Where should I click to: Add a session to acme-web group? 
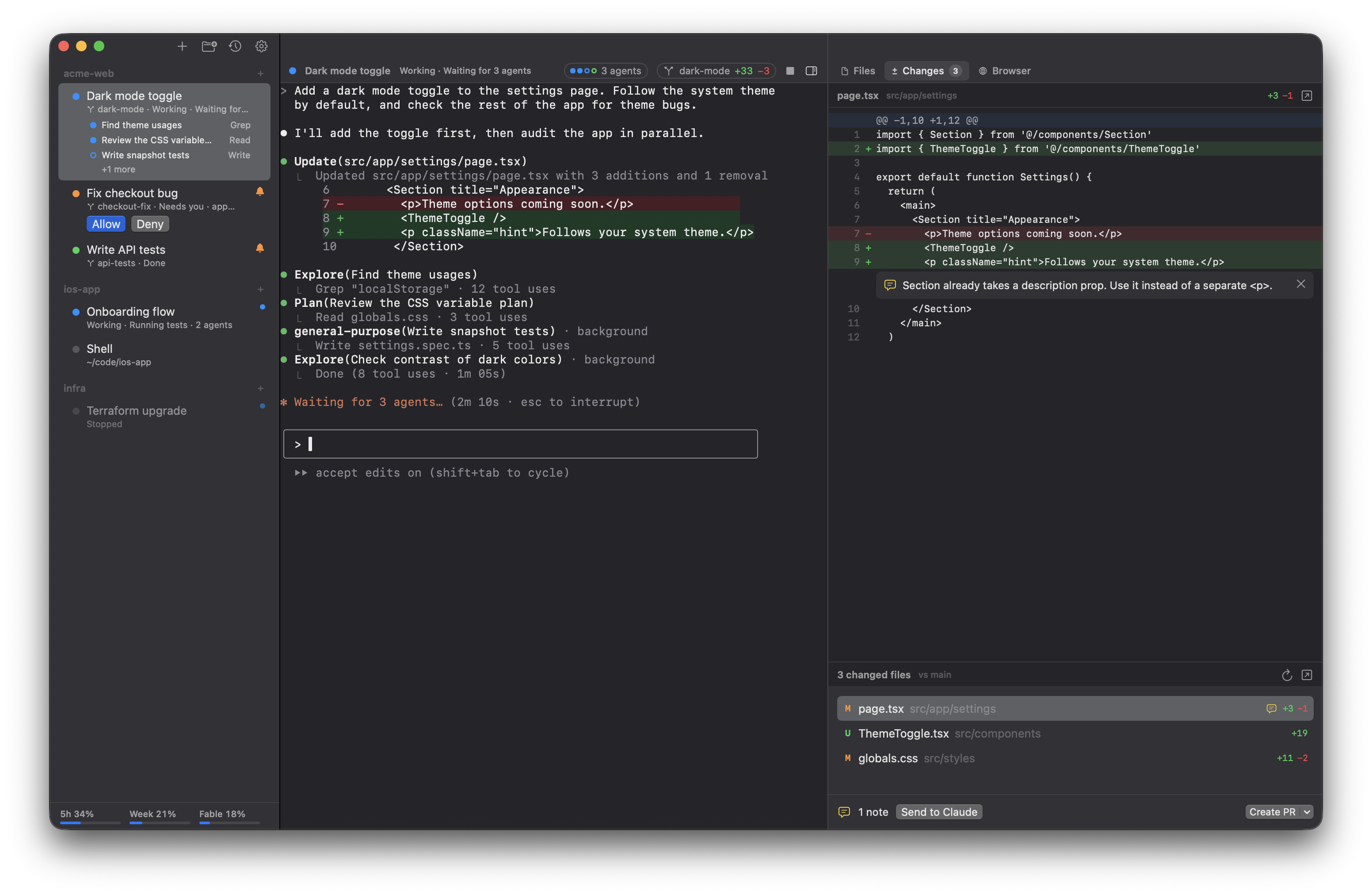pyautogui.click(x=260, y=73)
